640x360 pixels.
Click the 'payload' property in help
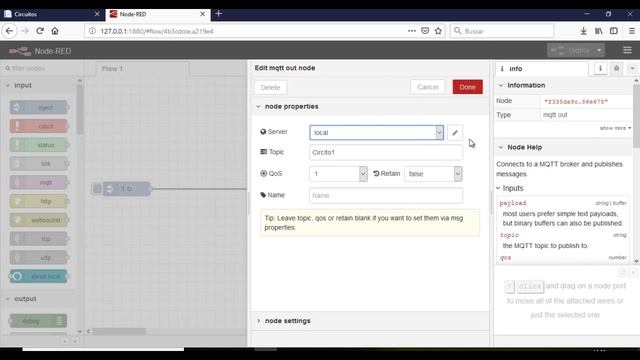coord(513,203)
